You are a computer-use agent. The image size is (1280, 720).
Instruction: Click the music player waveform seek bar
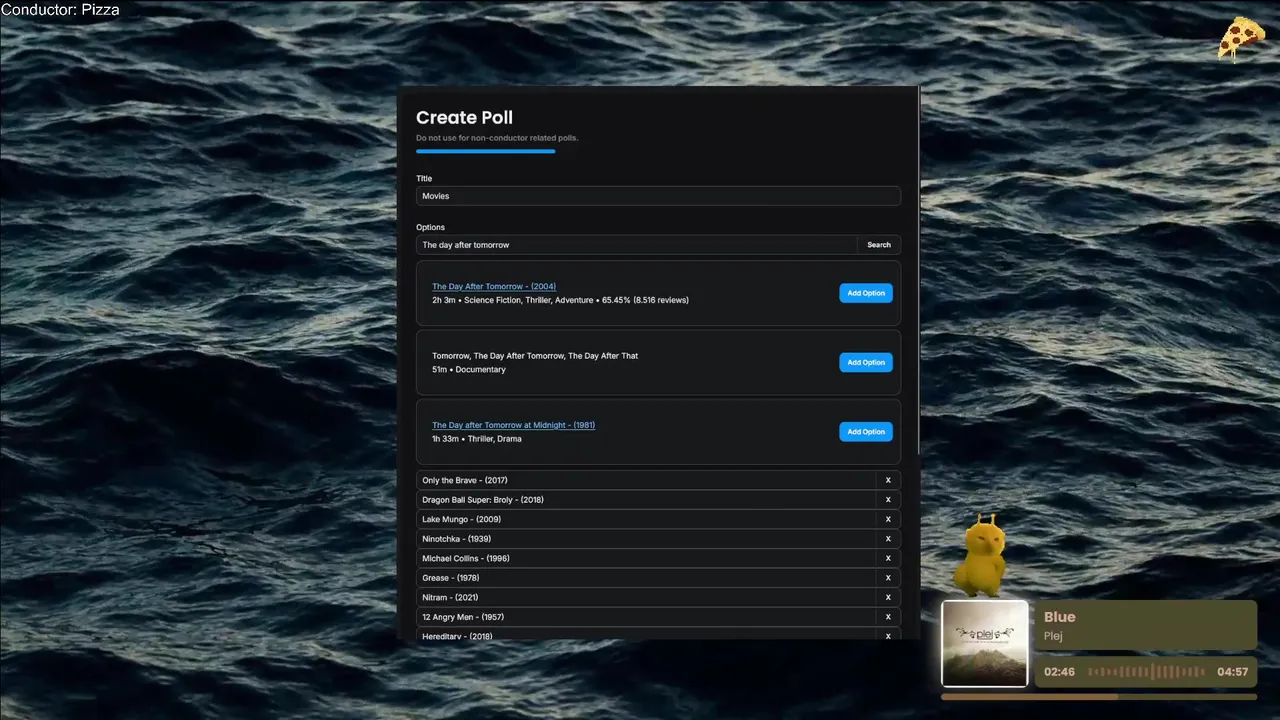coord(1146,672)
